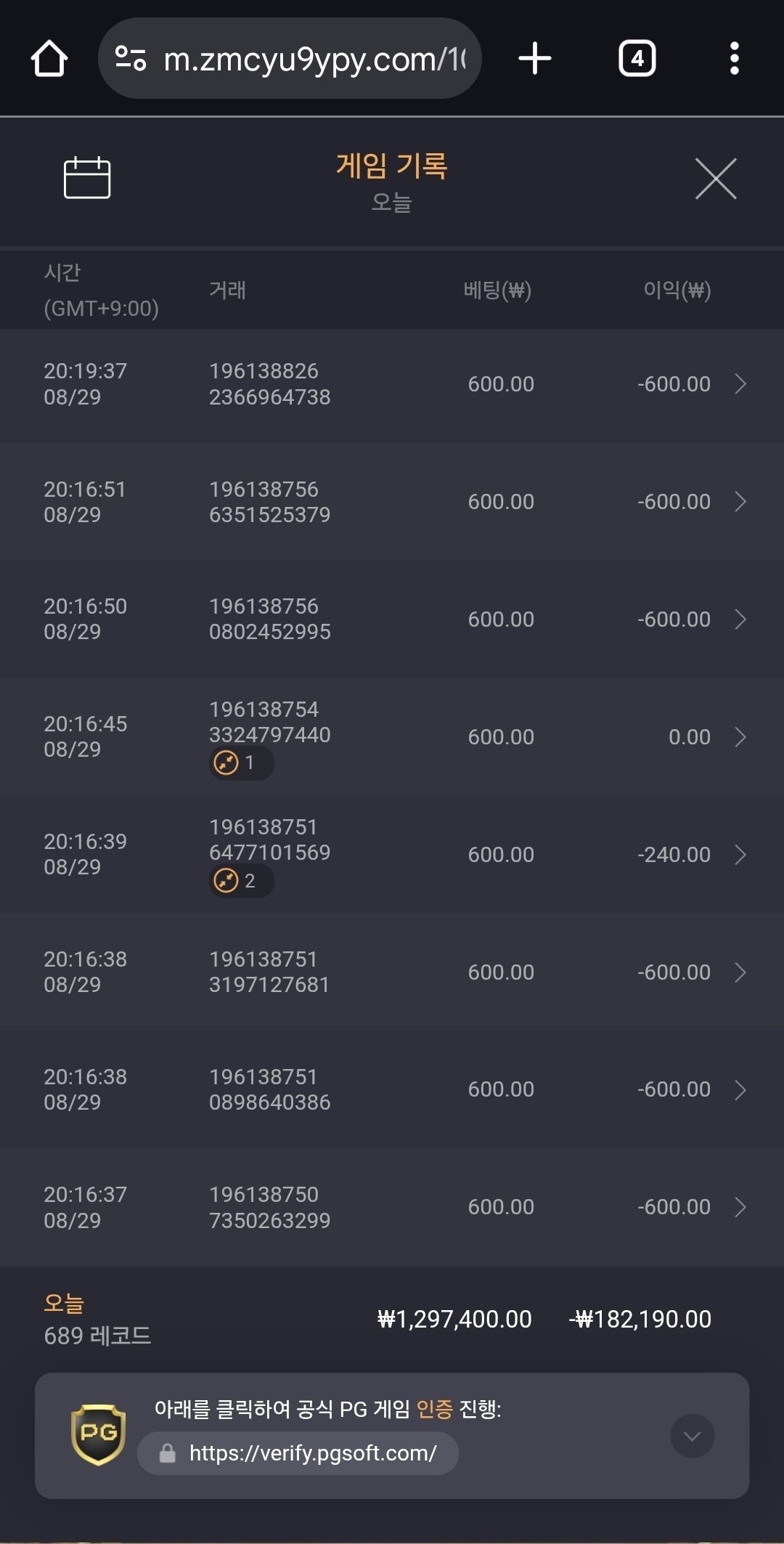Click the browser URL address field
The height and width of the screenshot is (1544, 784).
(312, 59)
